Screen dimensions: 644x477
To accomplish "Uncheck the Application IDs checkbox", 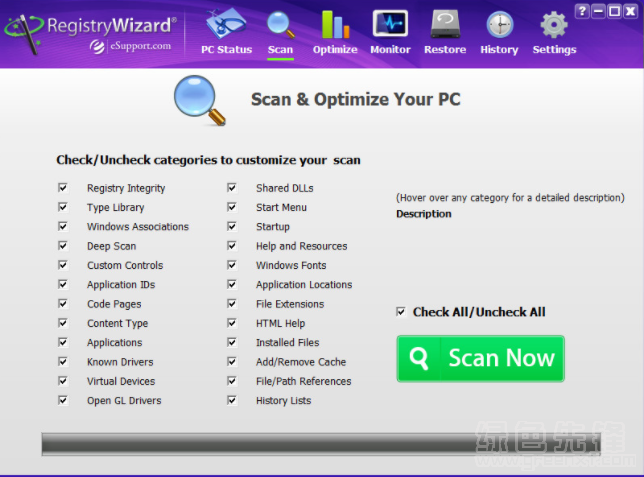I will tap(63, 284).
